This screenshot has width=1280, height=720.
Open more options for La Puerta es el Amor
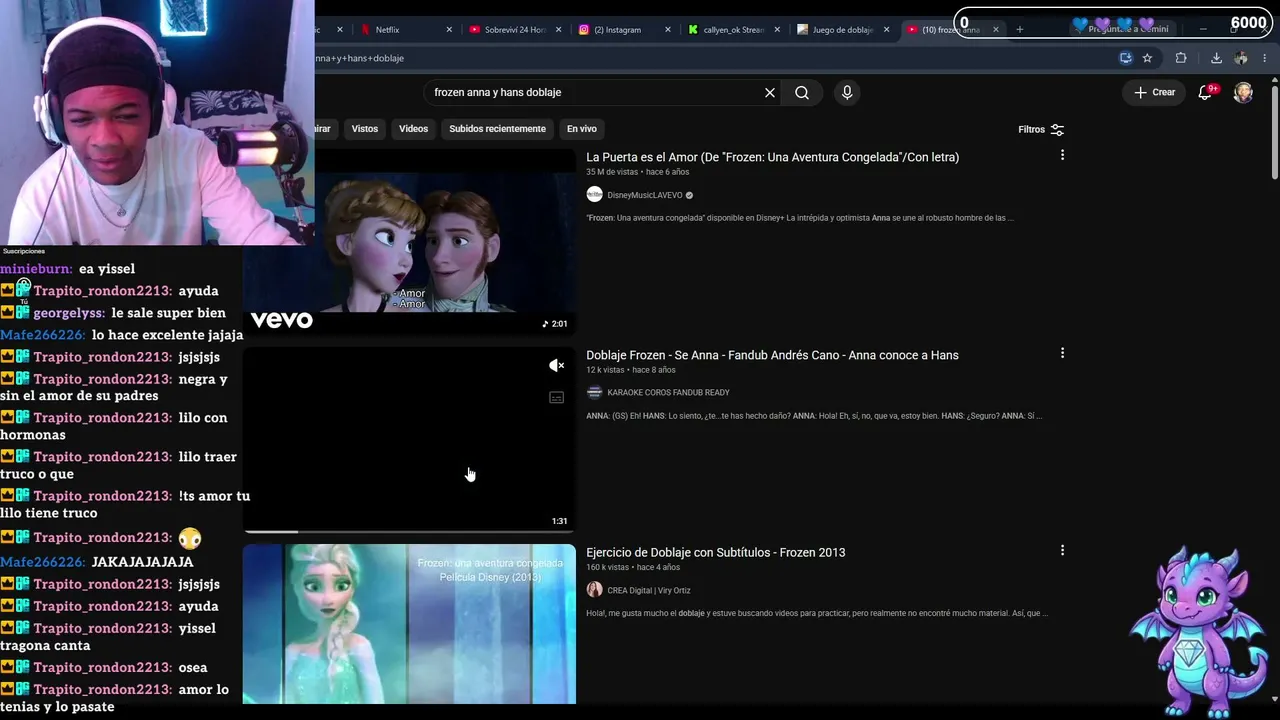click(1062, 155)
